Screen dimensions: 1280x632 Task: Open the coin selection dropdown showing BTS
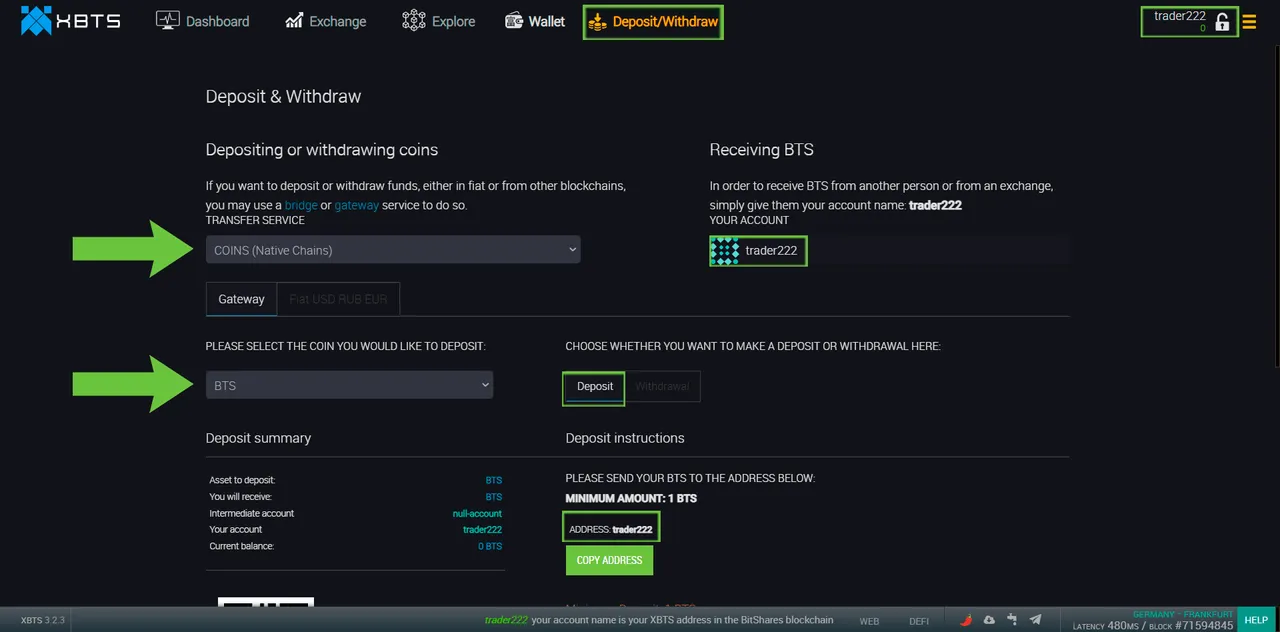point(349,385)
